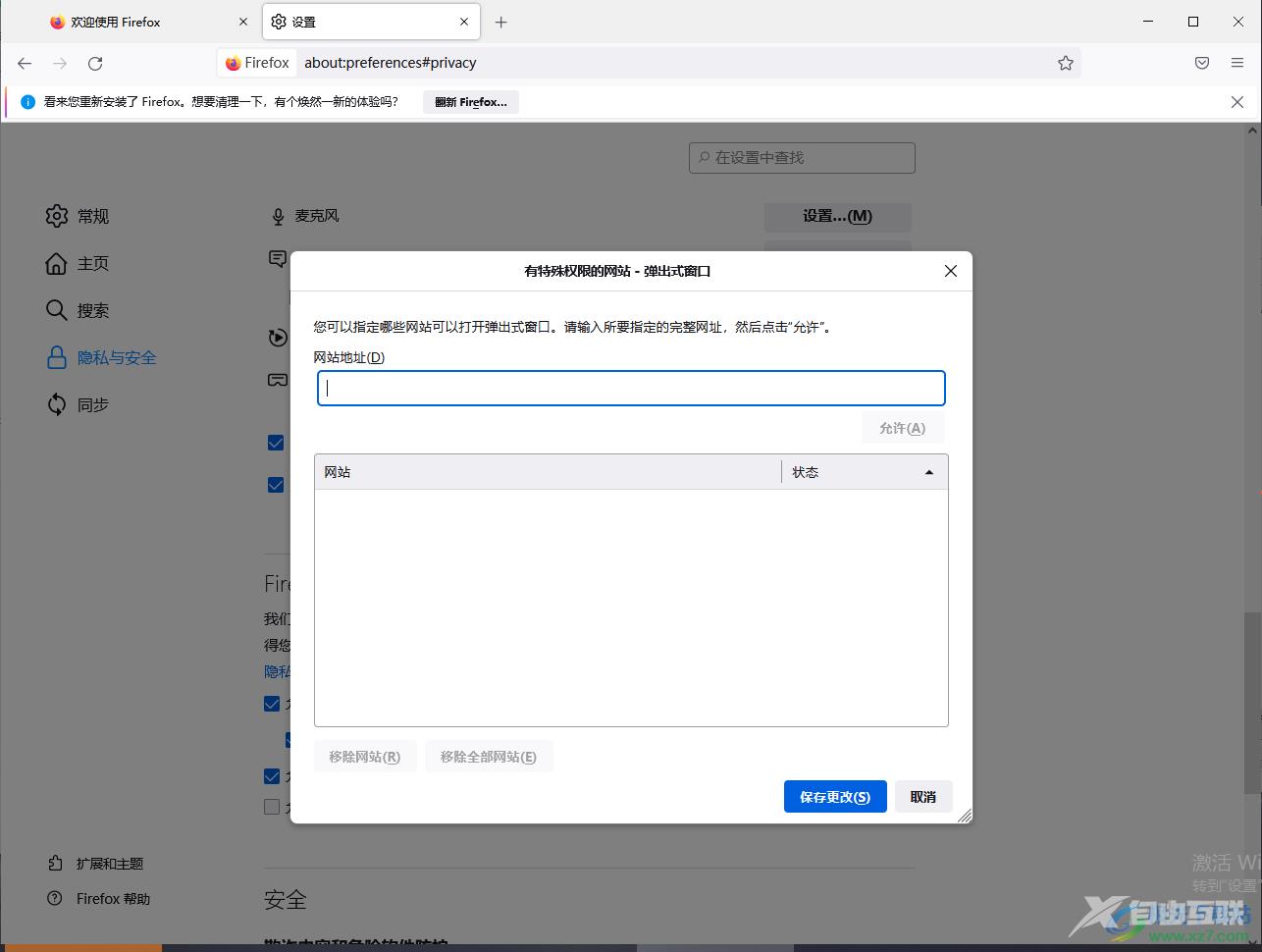Click 移除网站 button
1262x952 pixels.
[365, 757]
